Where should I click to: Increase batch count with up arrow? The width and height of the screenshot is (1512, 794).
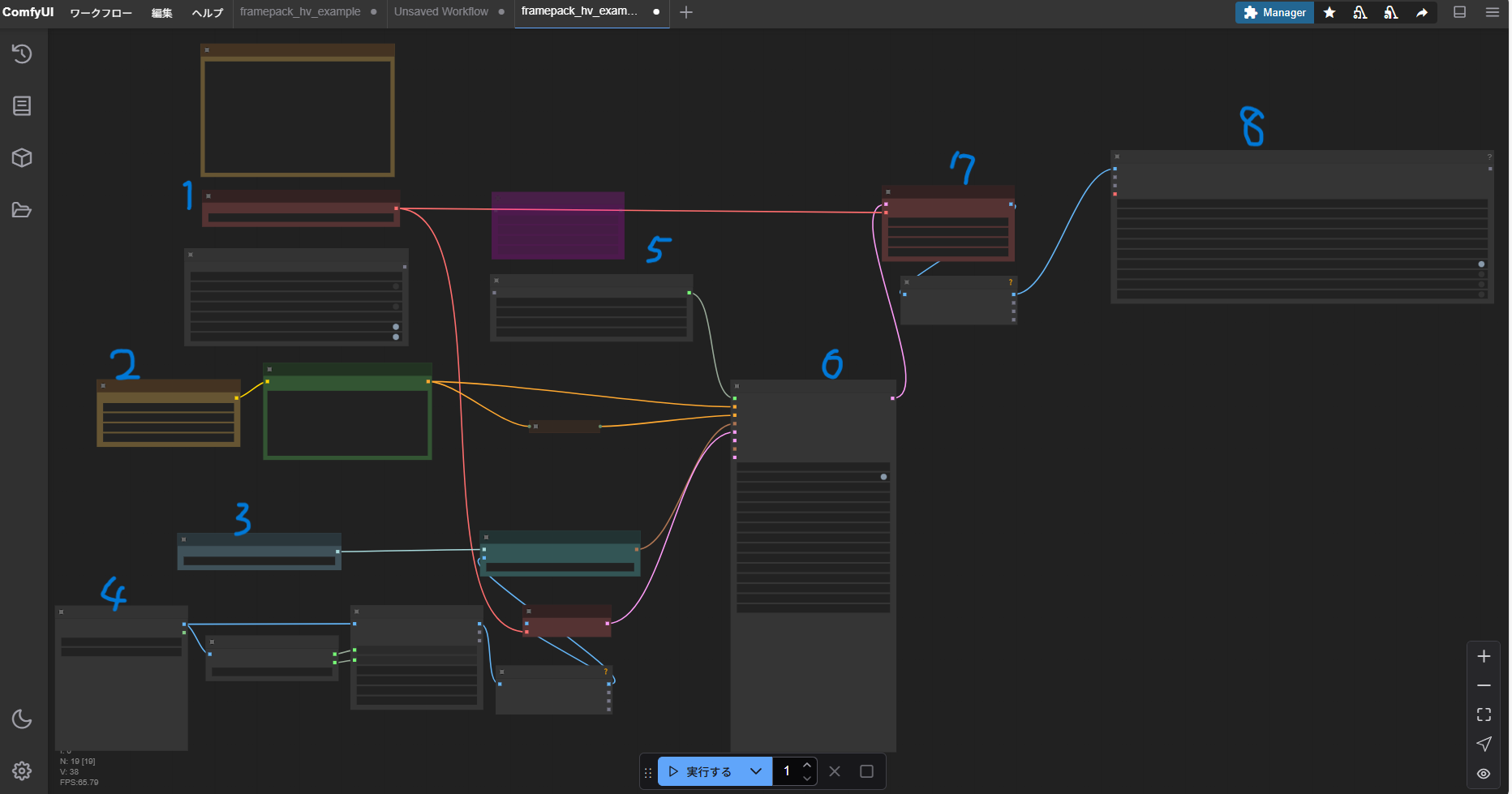[807, 766]
